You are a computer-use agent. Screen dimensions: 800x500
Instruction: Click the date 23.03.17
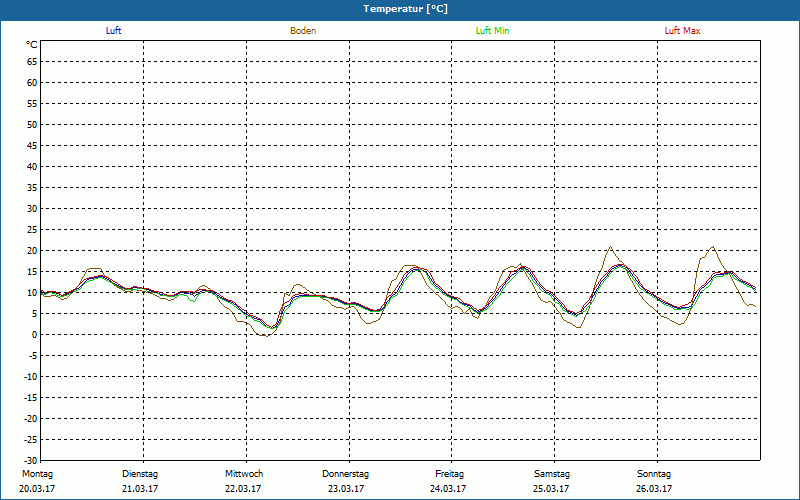(x=346, y=489)
